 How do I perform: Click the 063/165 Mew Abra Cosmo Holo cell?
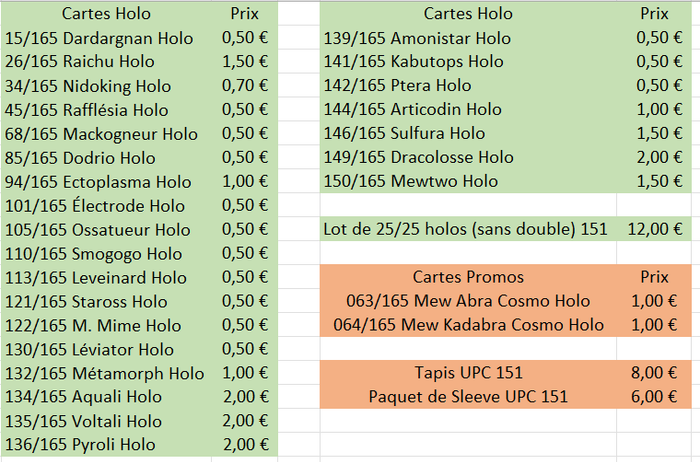468,301
